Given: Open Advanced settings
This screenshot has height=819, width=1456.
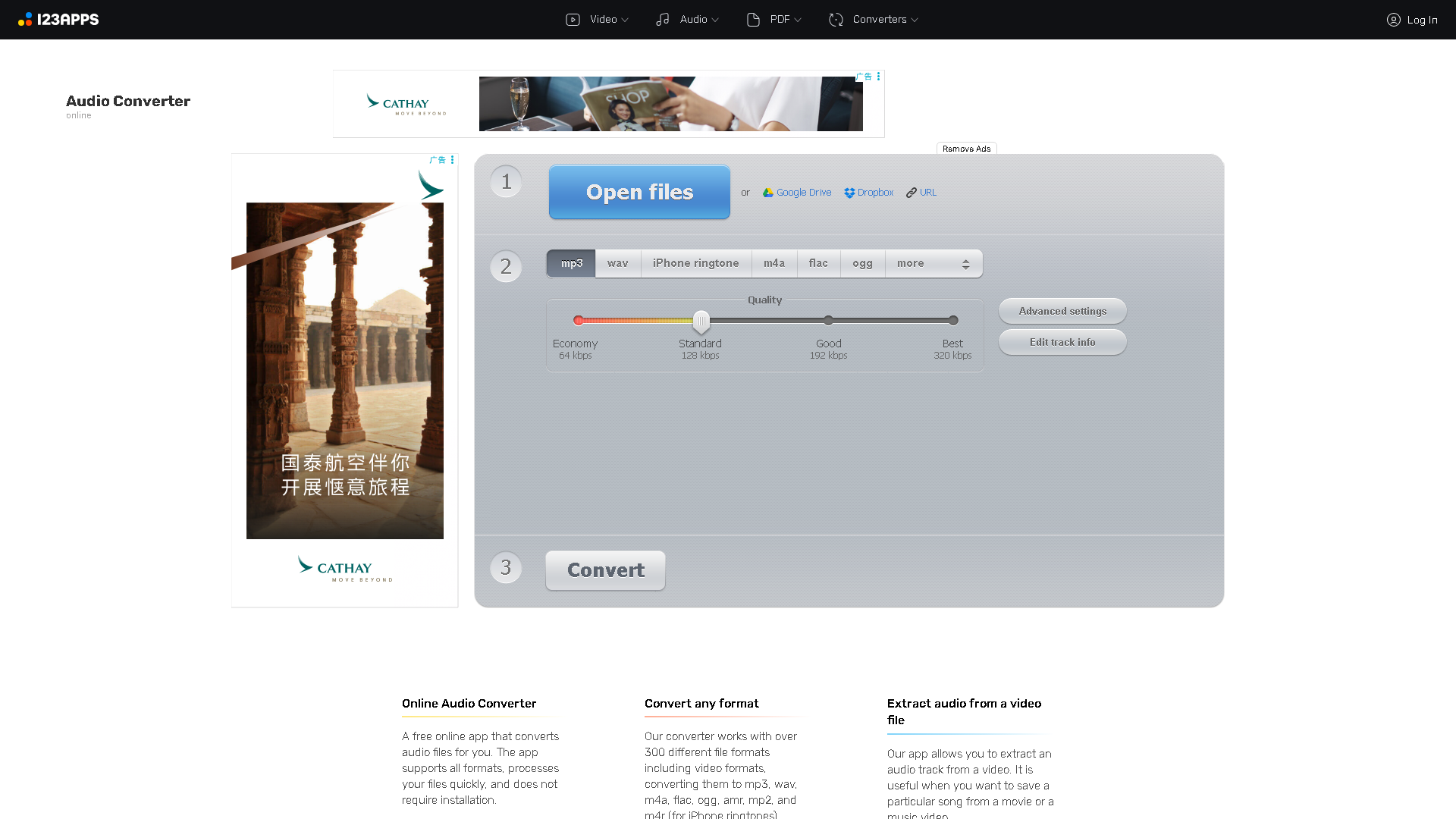Looking at the screenshot, I should click(x=1062, y=311).
